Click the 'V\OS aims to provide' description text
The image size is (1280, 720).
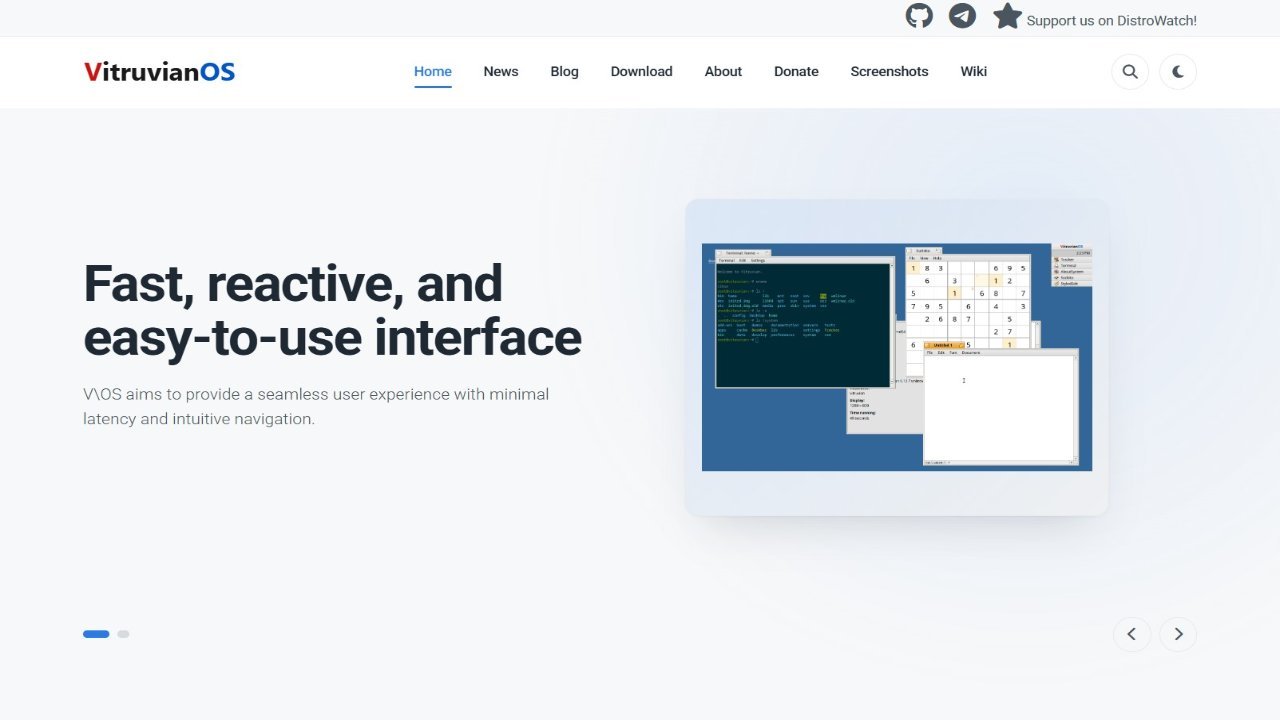pos(316,406)
